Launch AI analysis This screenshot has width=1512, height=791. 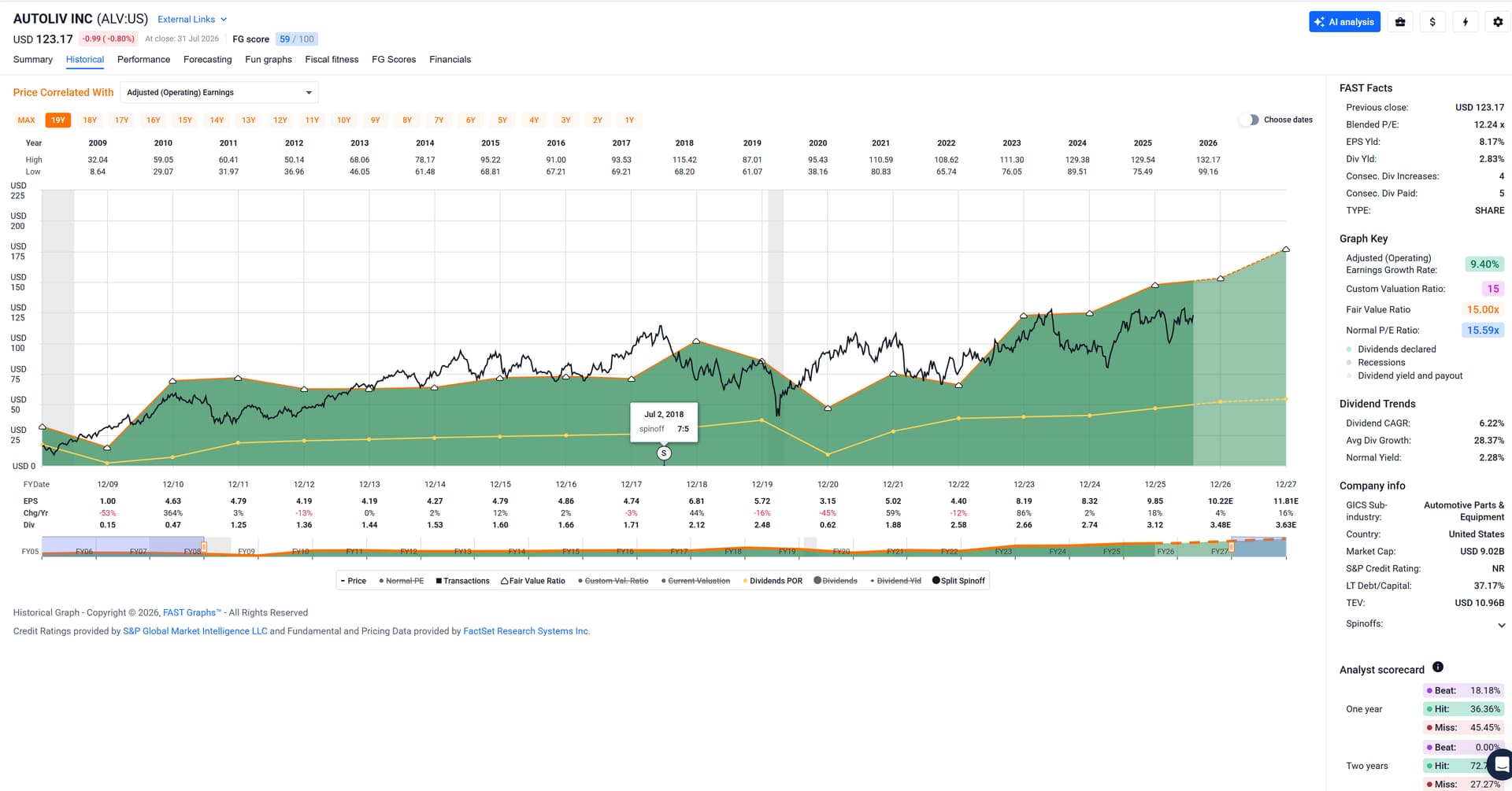[1344, 22]
